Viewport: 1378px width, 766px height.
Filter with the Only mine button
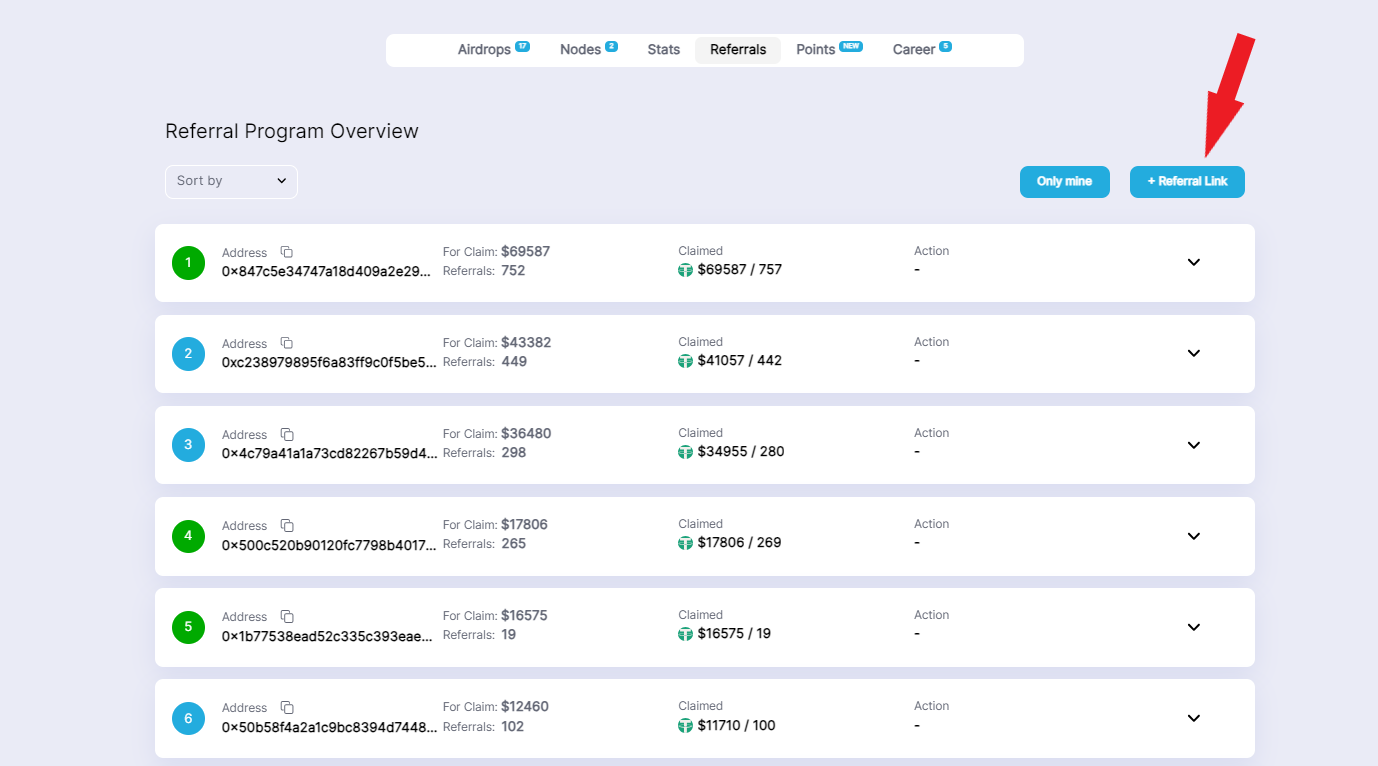(x=1065, y=182)
